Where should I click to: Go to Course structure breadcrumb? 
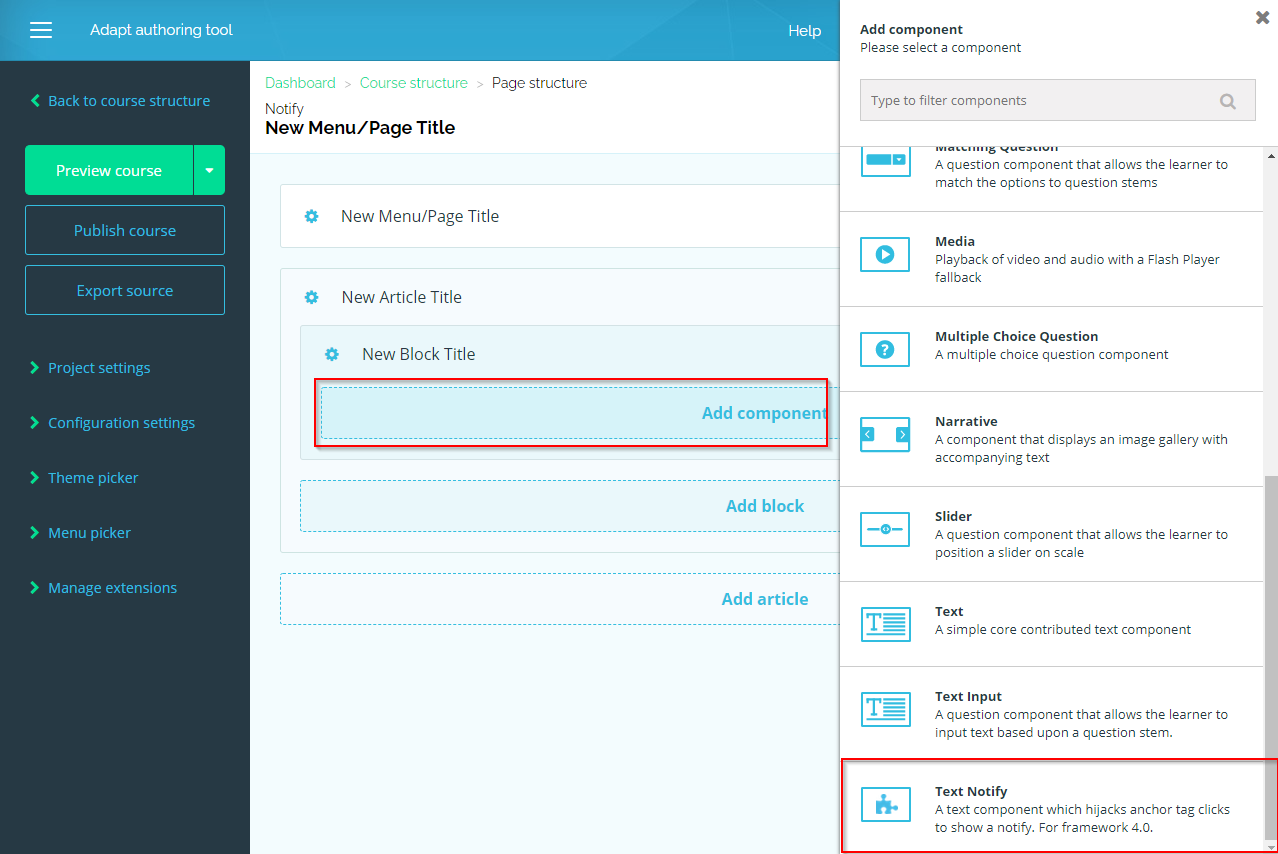[x=414, y=83]
